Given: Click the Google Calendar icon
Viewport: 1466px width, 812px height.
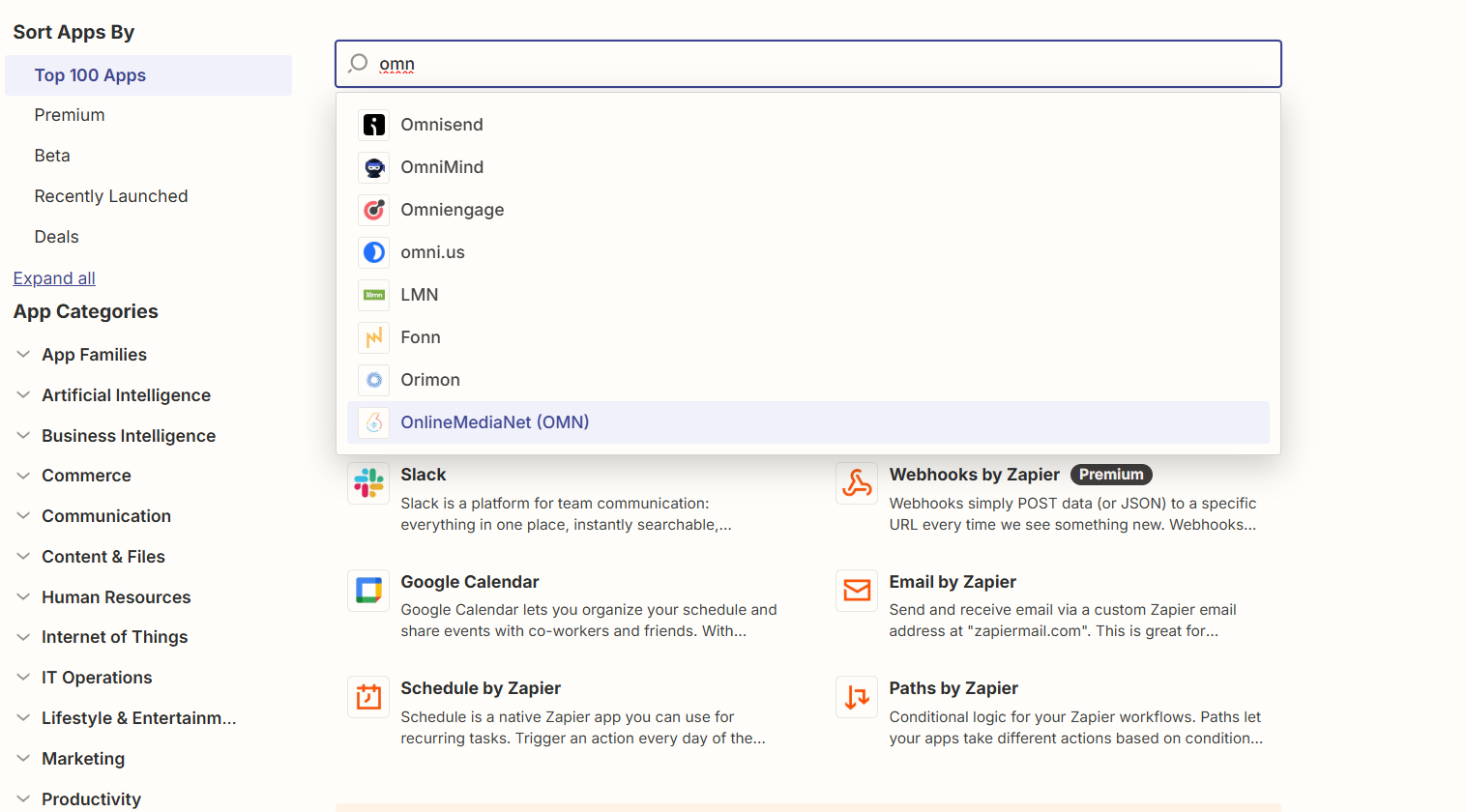Looking at the screenshot, I should click(x=368, y=590).
